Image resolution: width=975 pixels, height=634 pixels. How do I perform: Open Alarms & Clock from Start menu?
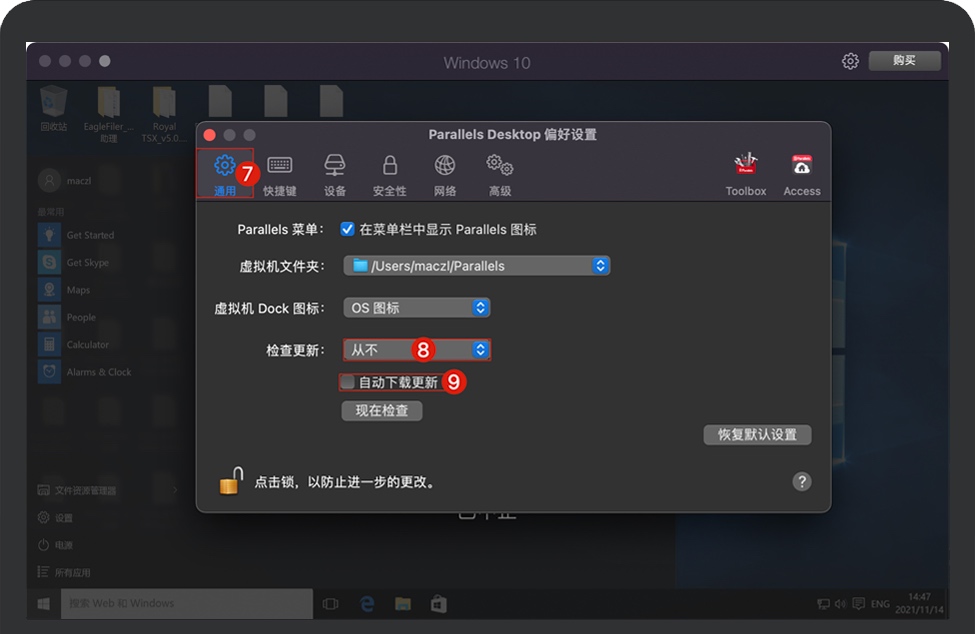(x=85, y=372)
